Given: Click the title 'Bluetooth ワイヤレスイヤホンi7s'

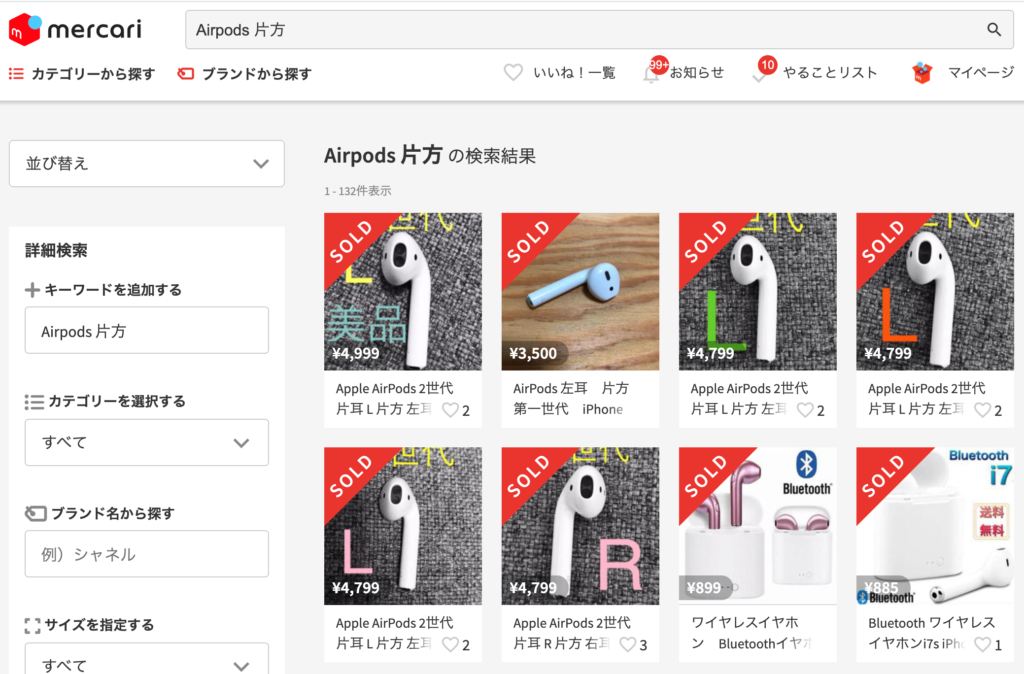Looking at the screenshot, I should point(931,634).
